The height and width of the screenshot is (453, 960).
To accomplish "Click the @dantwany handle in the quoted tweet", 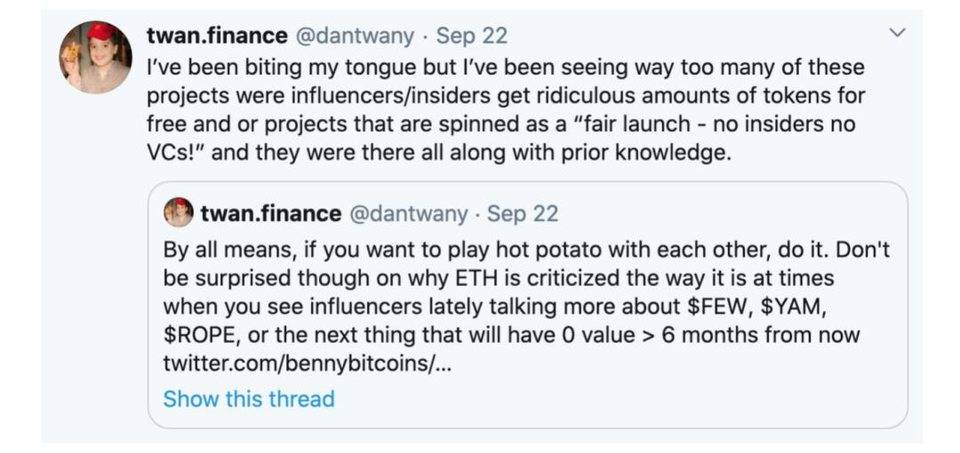I will (406, 214).
